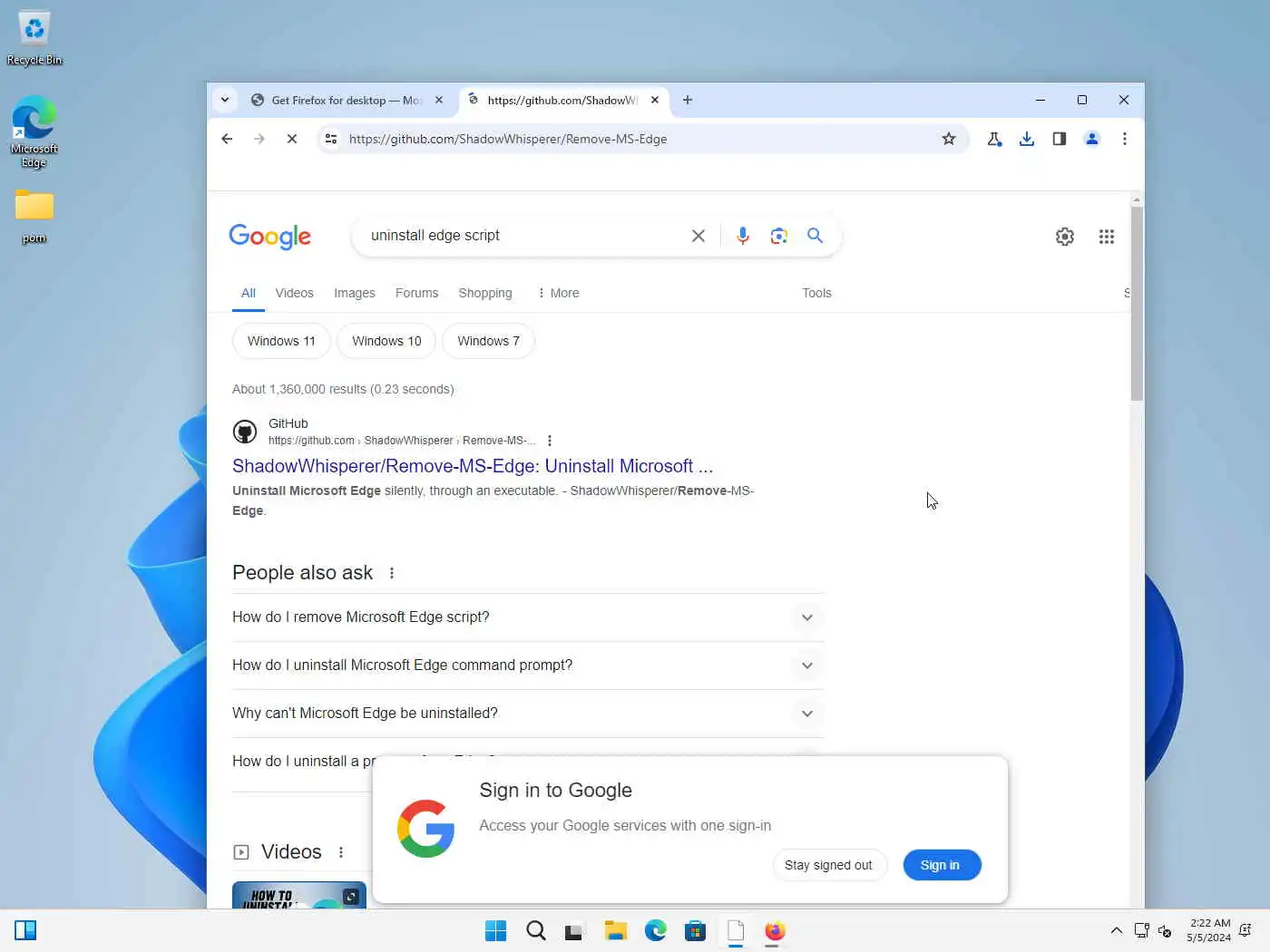
Task: Go back using the browser back arrow
Action: (227, 139)
